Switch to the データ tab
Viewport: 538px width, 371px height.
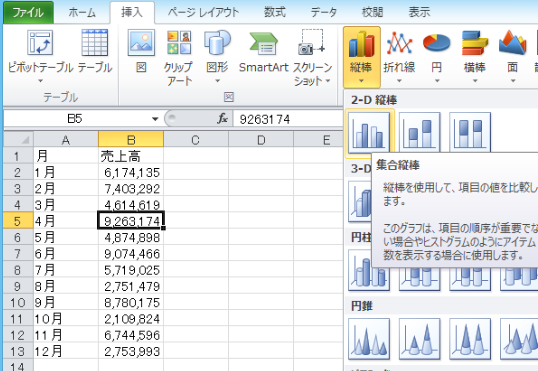coord(324,12)
